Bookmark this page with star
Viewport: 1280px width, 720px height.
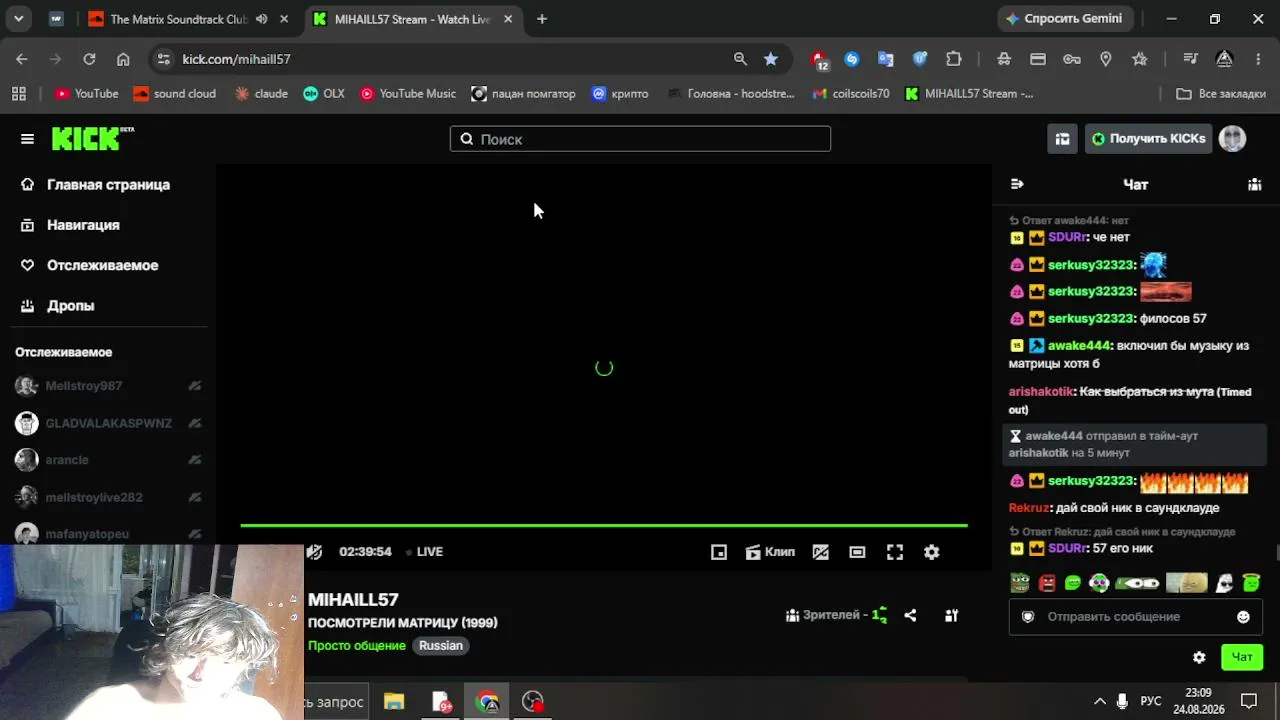770,59
